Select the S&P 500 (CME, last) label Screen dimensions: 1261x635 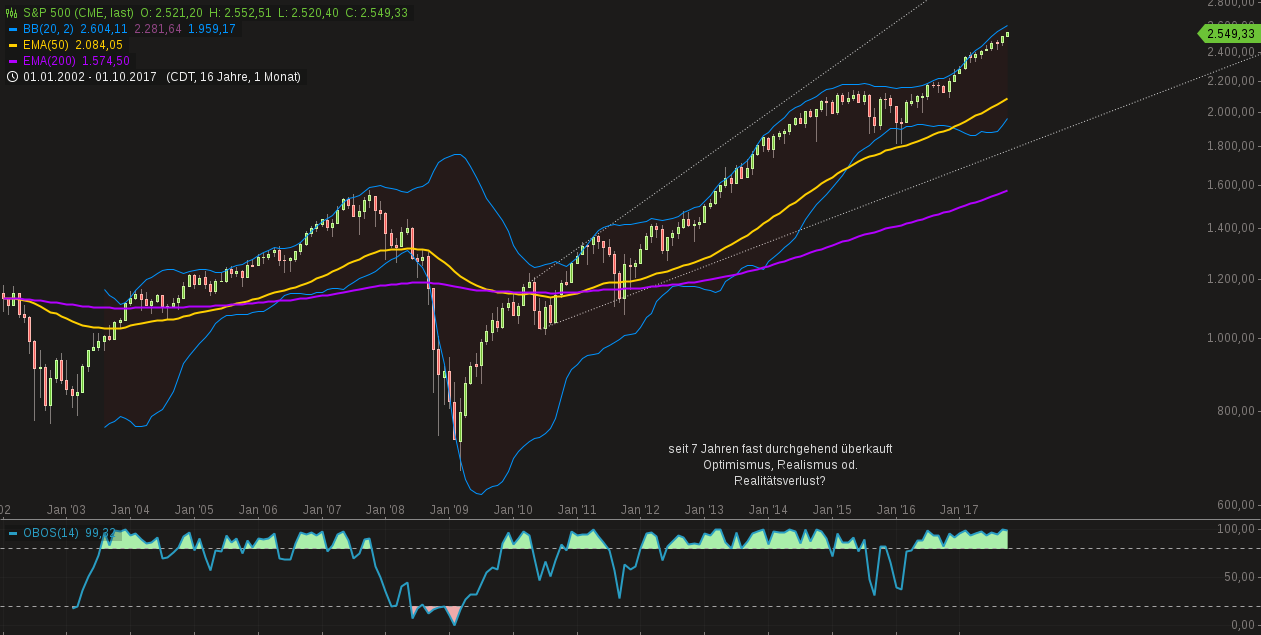point(79,13)
